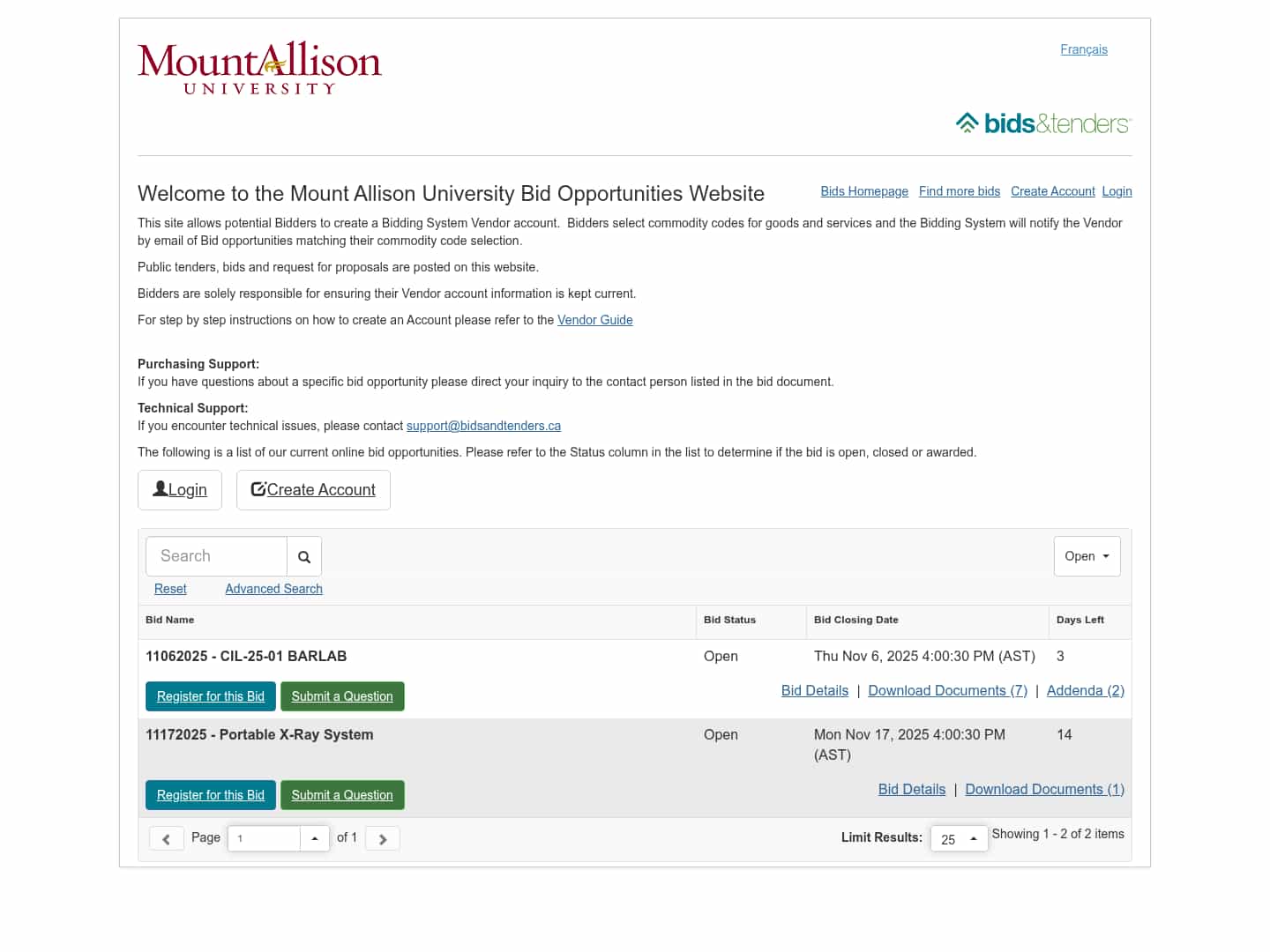Go to next page arrow
The image size is (1270, 952).
pos(383,838)
